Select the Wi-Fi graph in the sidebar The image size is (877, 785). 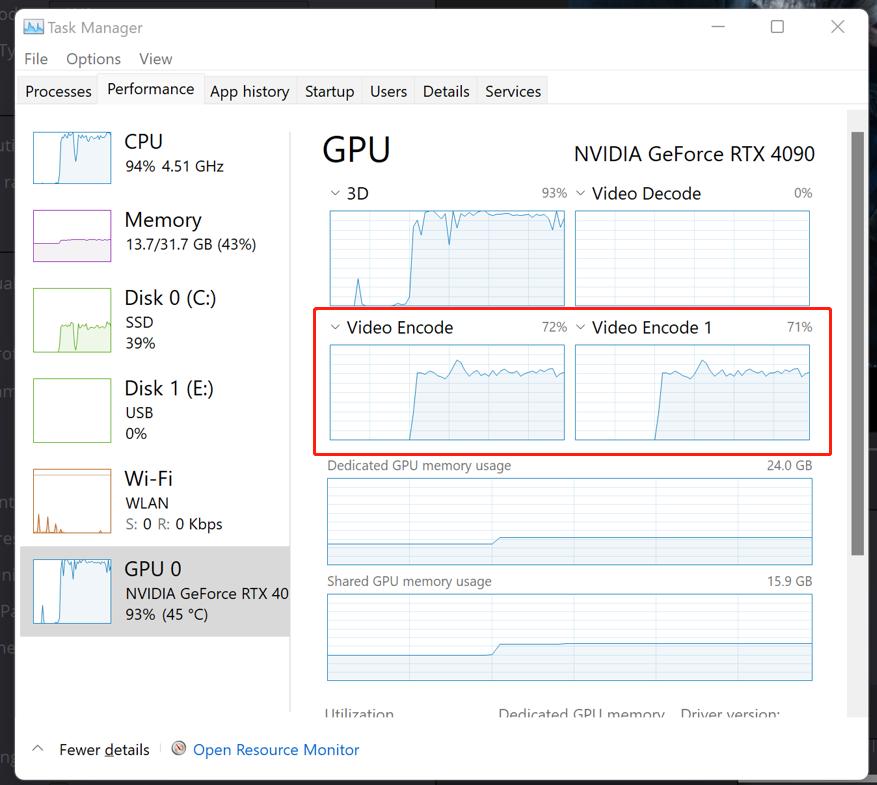pyautogui.click(x=70, y=500)
